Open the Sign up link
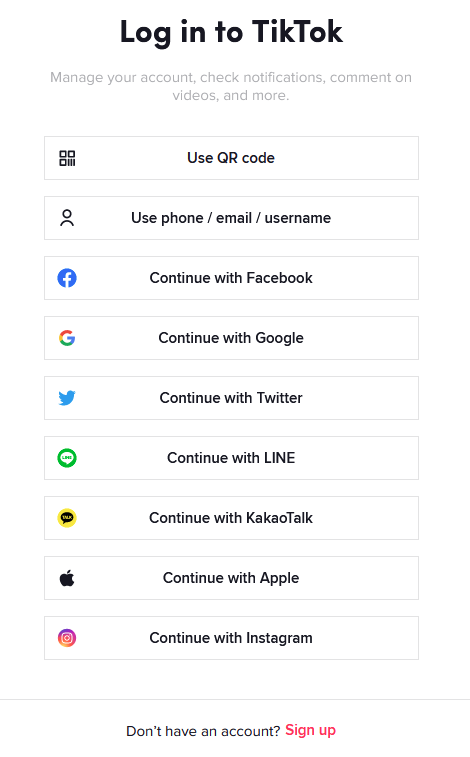Viewport: 470px width, 757px height. [x=310, y=730]
